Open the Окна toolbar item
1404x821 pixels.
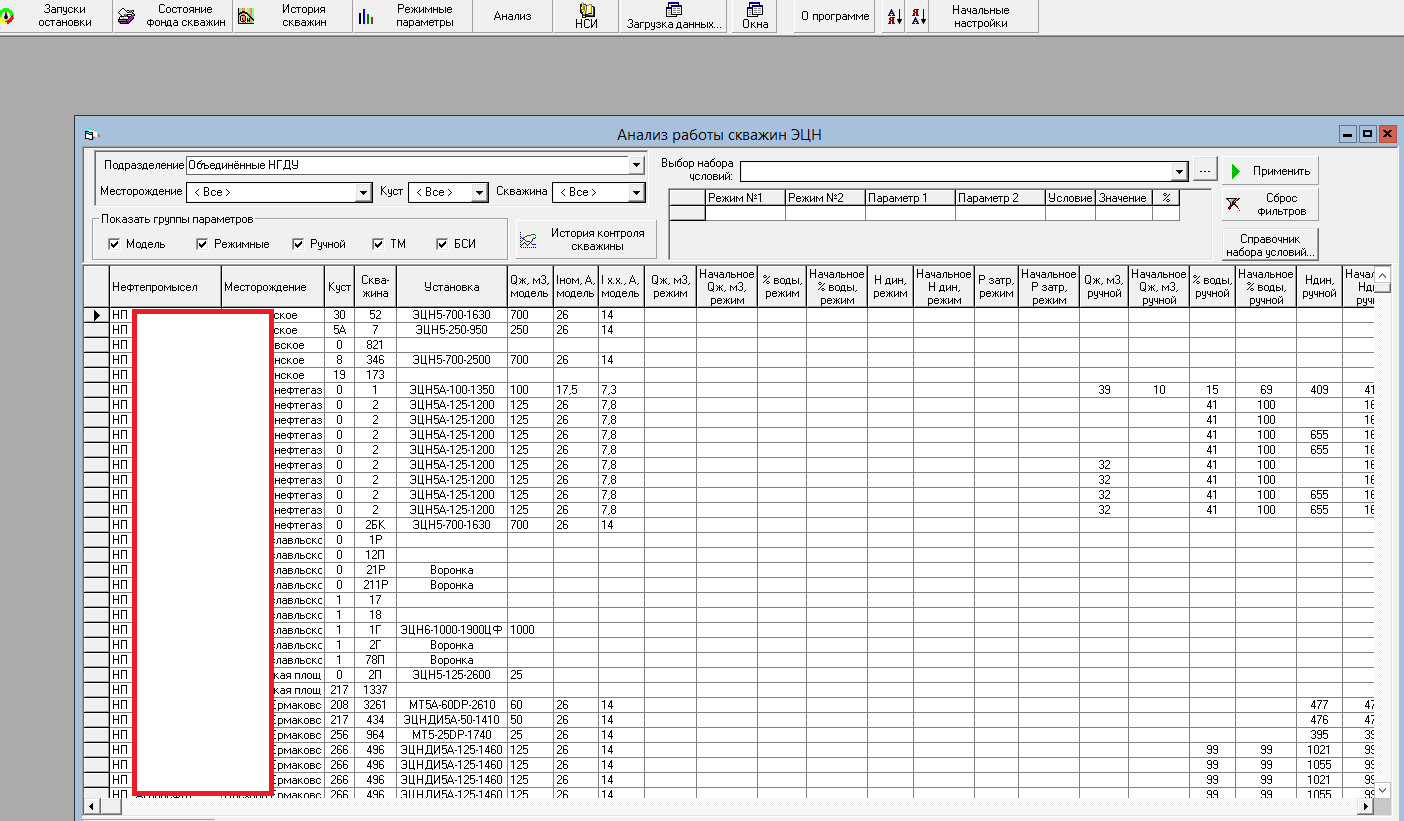[x=755, y=16]
